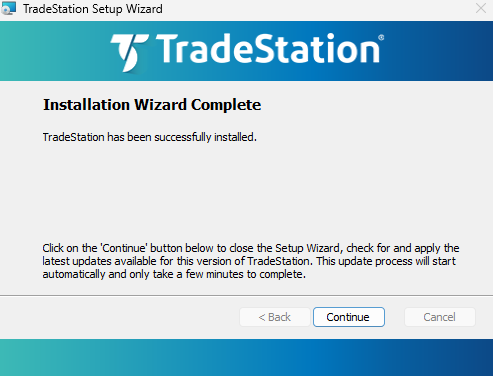Click the 'TradeStation Setup Wizard' window title
This screenshot has height=376, width=493.
coord(93,9)
